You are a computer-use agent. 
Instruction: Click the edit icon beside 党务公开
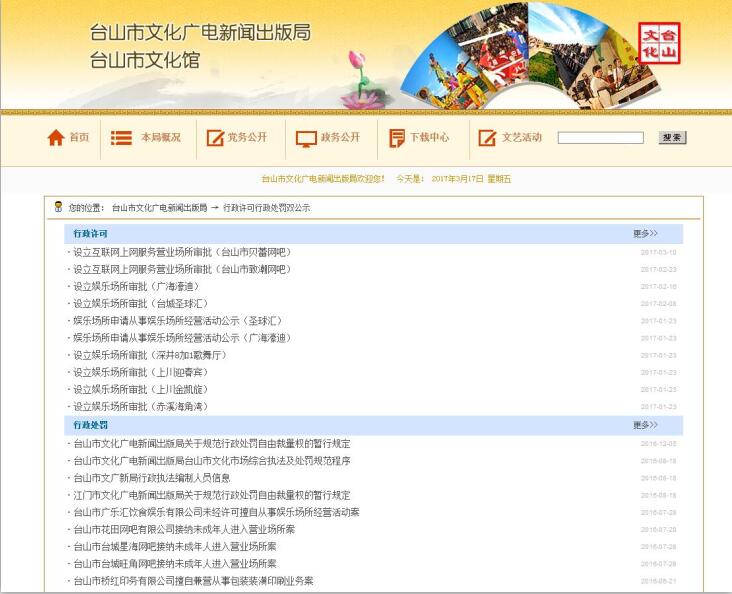(214, 138)
